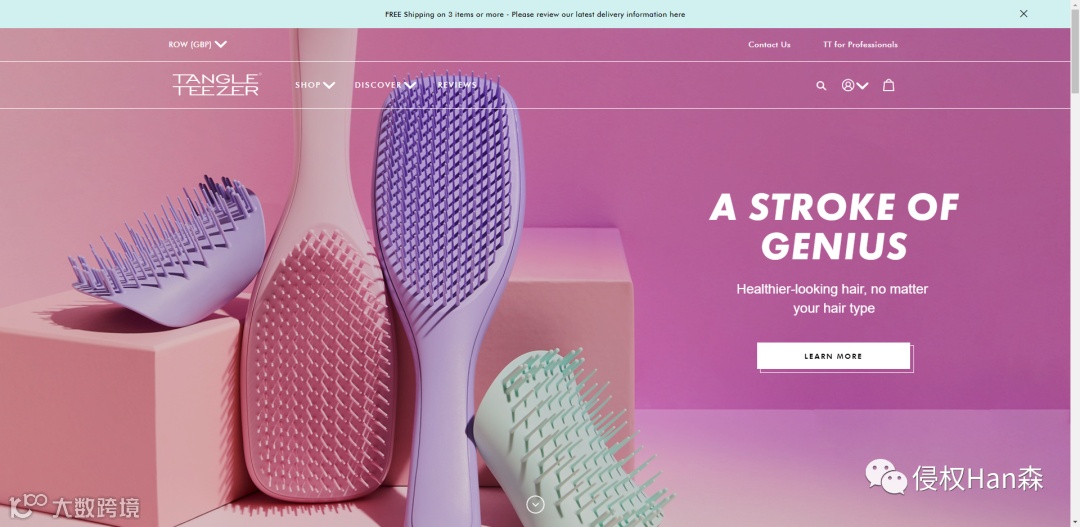Expand the DISCOVER menu chevron
Screen dimensions: 1080x527
(411, 85)
